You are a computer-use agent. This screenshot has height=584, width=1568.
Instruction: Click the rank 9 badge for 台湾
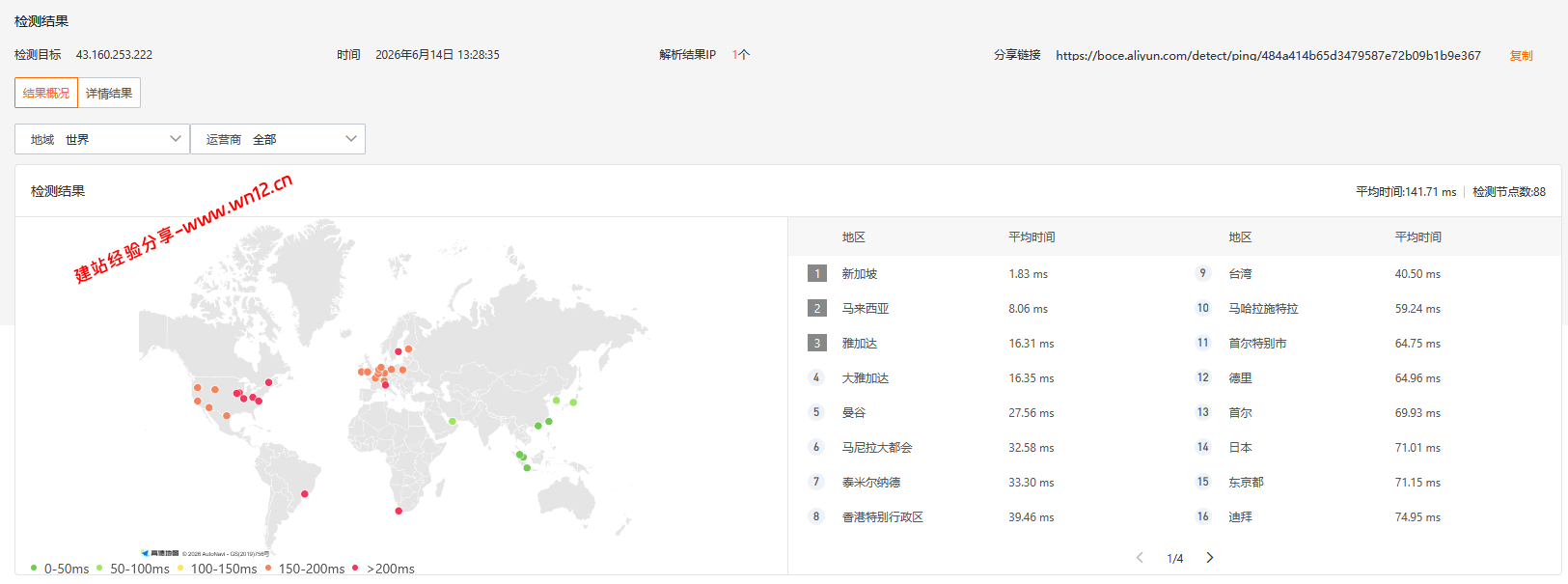pyautogui.click(x=1202, y=273)
